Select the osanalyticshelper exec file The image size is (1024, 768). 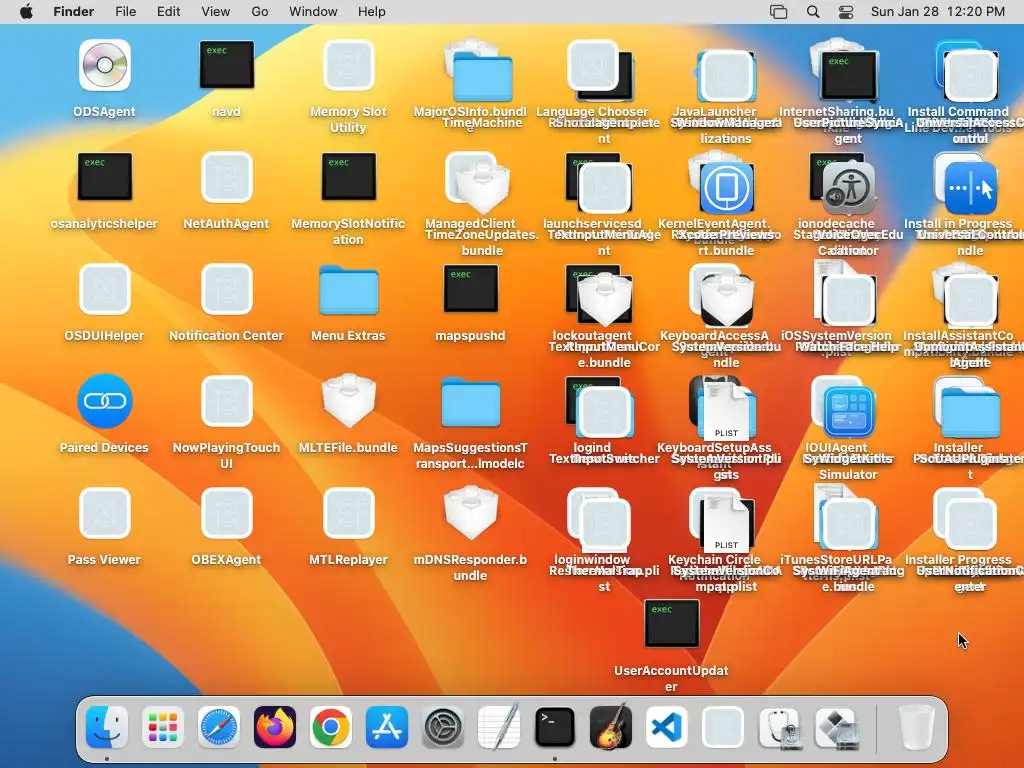[104, 176]
